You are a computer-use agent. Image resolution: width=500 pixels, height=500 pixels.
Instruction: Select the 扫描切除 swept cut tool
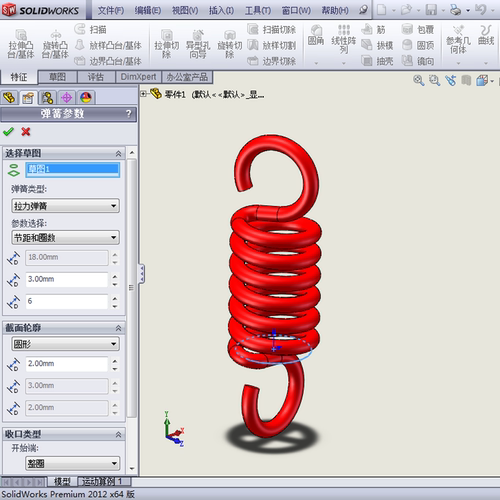pos(272,29)
